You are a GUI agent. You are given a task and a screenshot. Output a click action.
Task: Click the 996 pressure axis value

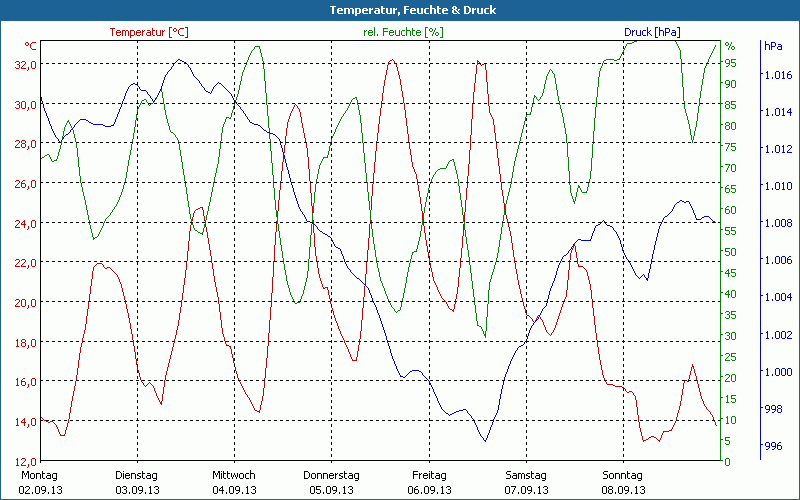coord(773,446)
